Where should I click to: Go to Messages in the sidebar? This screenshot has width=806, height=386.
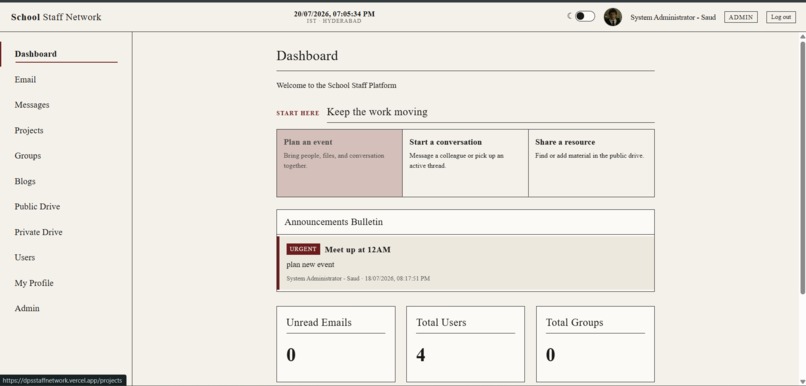pyautogui.click(x=32, y=105)
